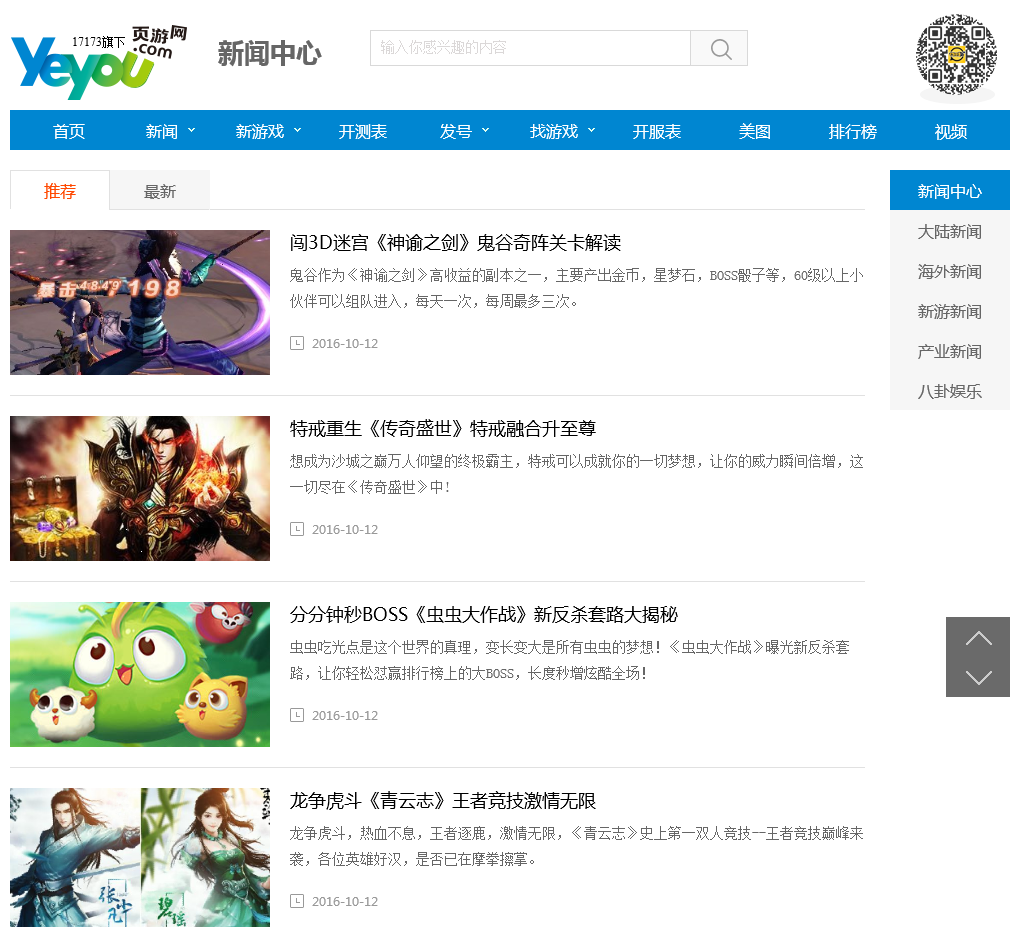
Task: Open article 分分钟秒BOSS《虫虫大作战》新反杀套路大揭秘
Action: point(483,615)
